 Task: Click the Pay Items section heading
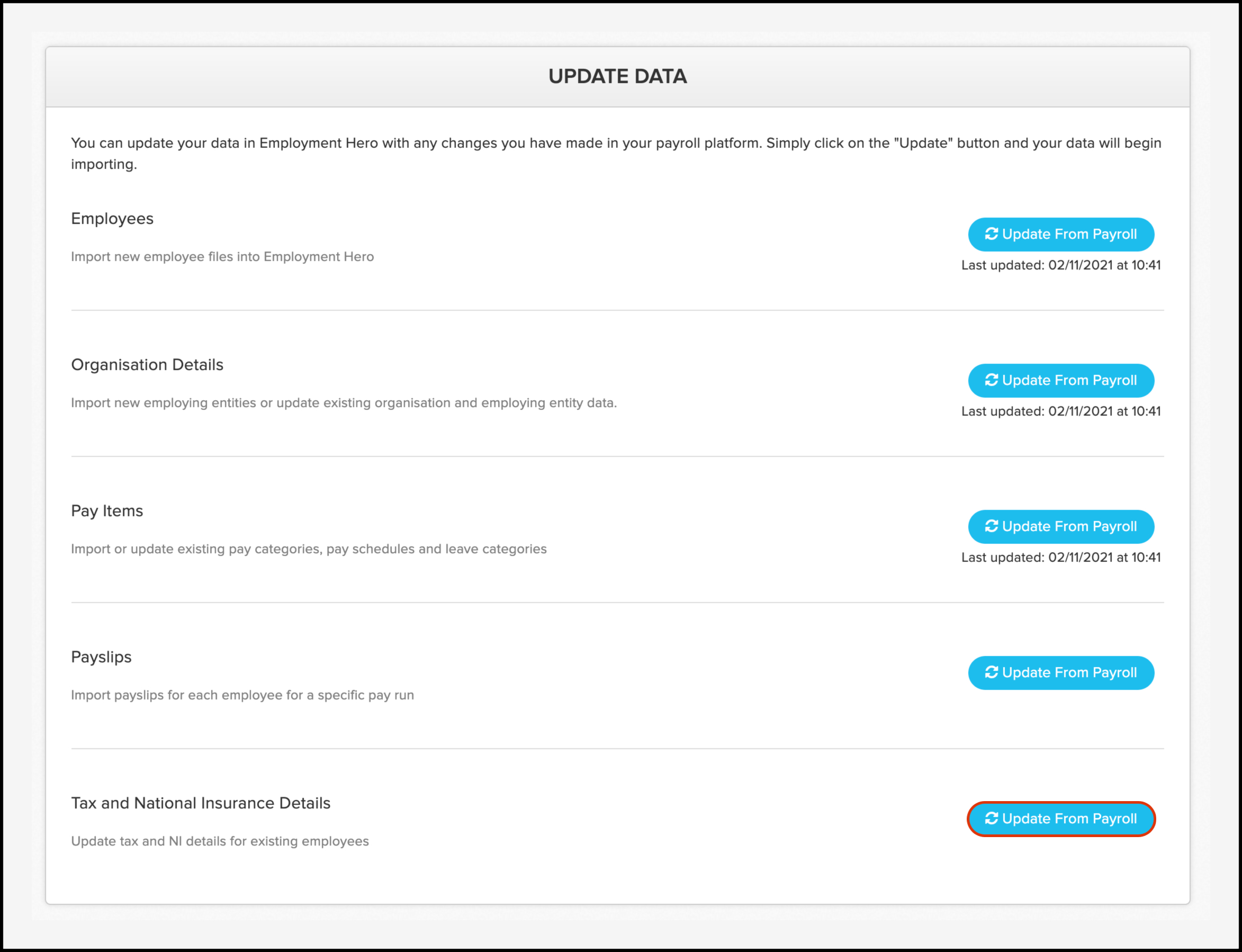coord(107,511)
